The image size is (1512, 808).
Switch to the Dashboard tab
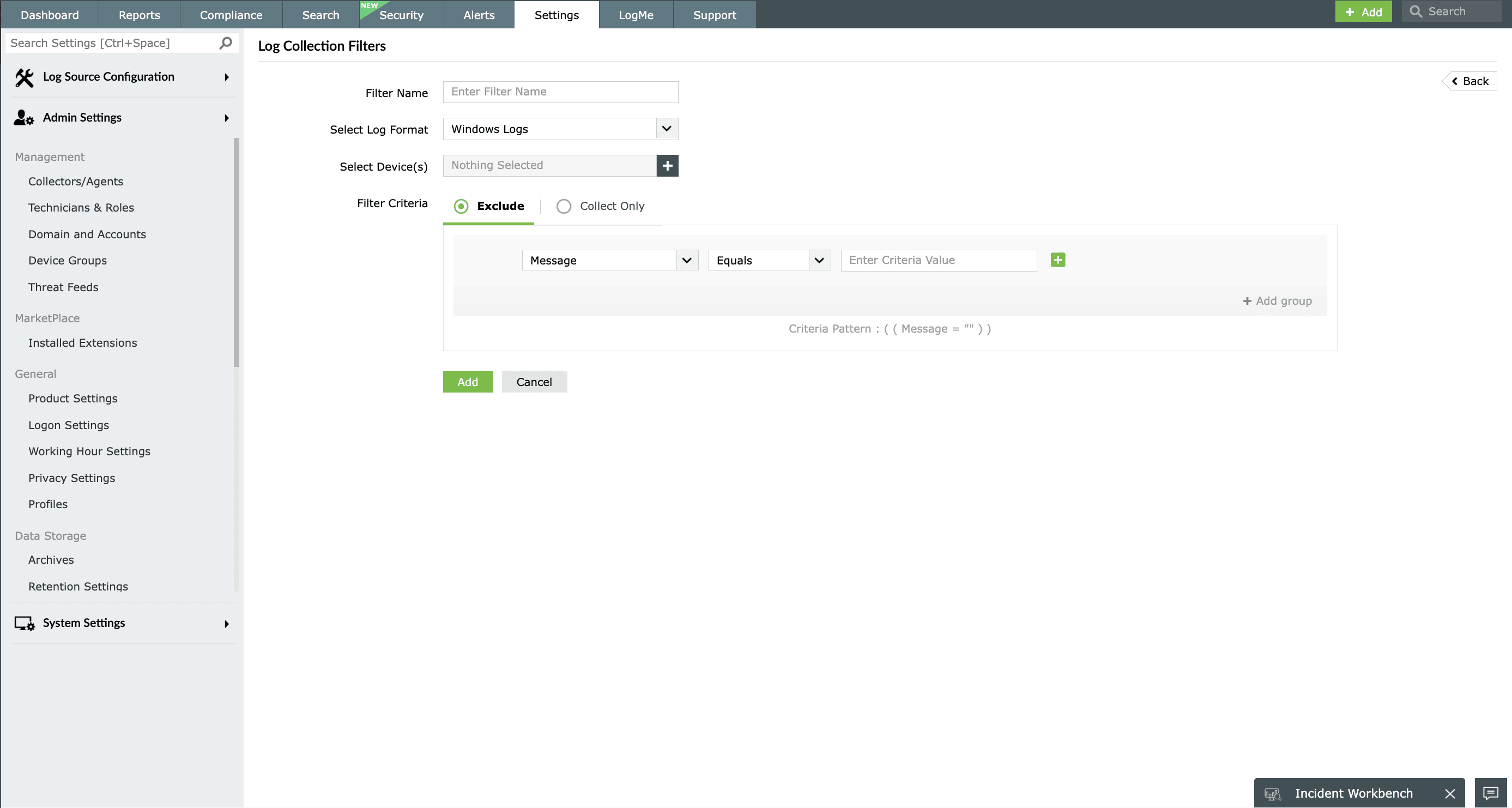49,15
